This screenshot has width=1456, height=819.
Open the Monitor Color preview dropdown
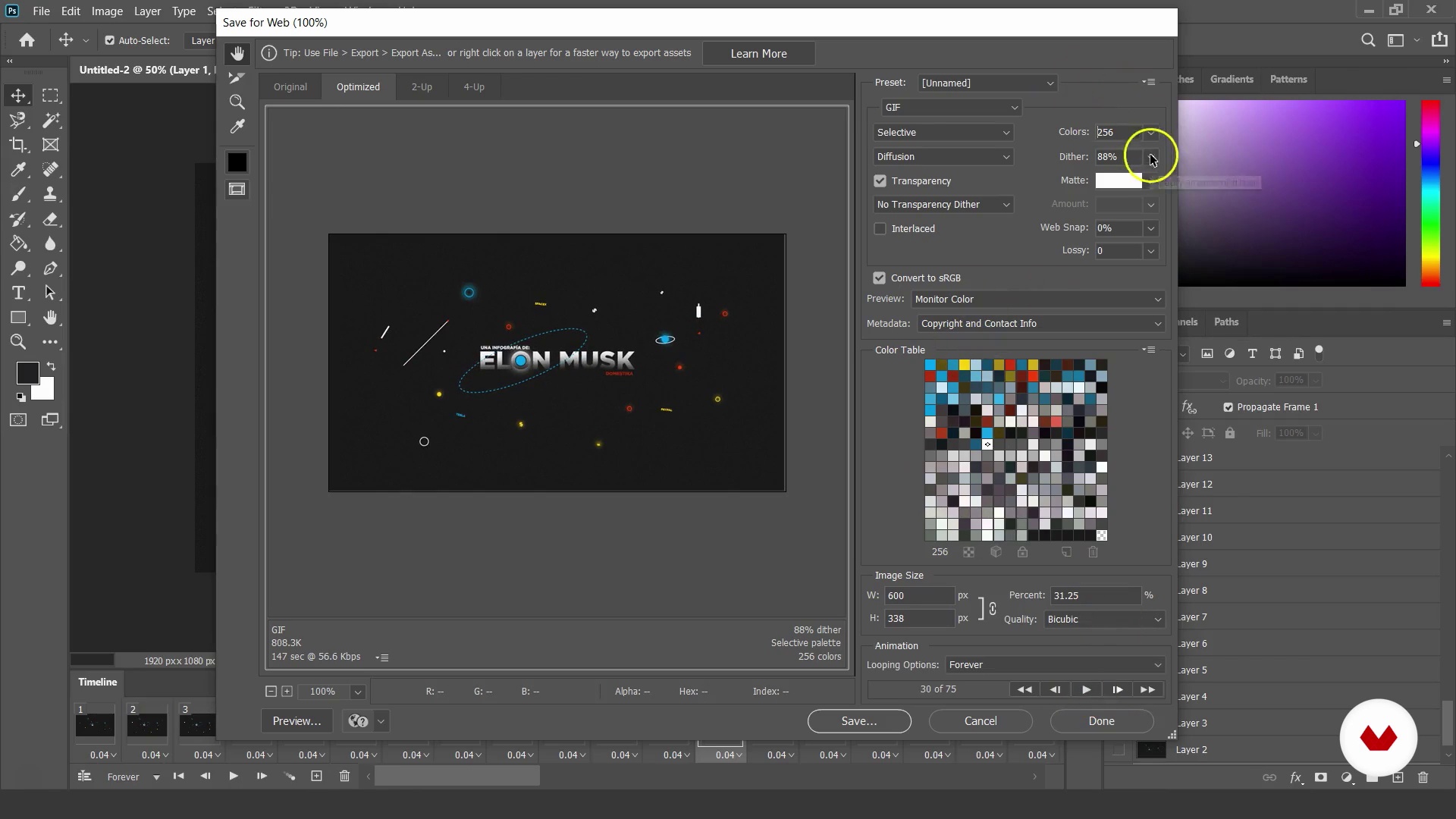pyautogui.click(x=1037, y=300)
